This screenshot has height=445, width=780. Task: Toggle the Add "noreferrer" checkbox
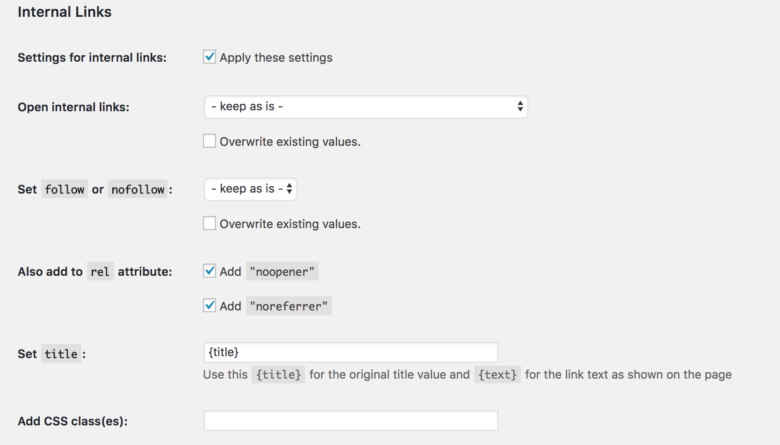click(x=209, y=305)
